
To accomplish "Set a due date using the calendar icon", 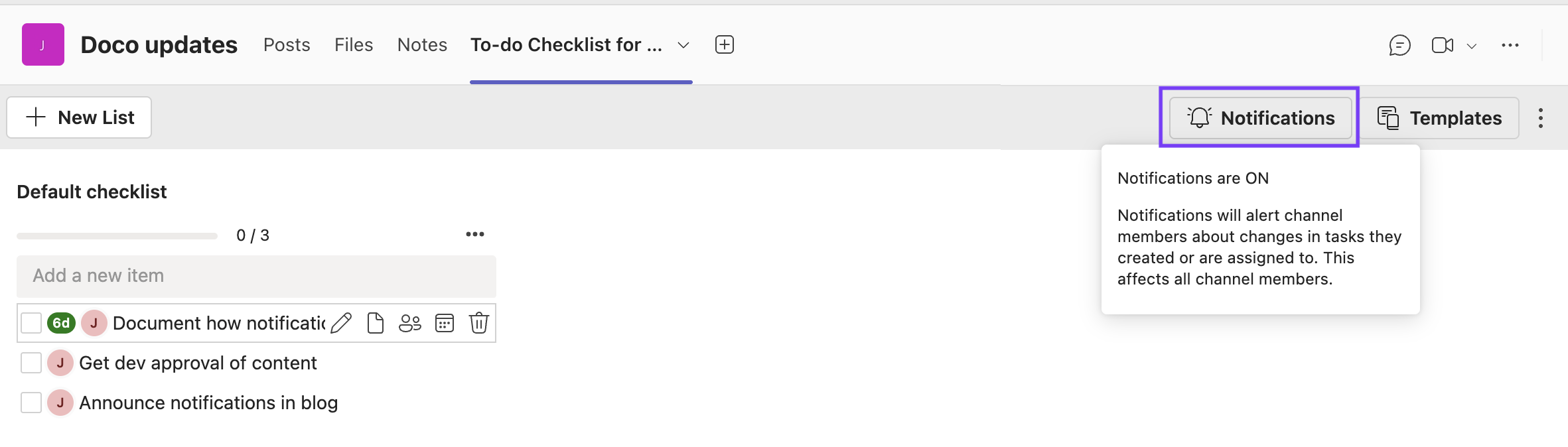I will click(x=445, y=323).
